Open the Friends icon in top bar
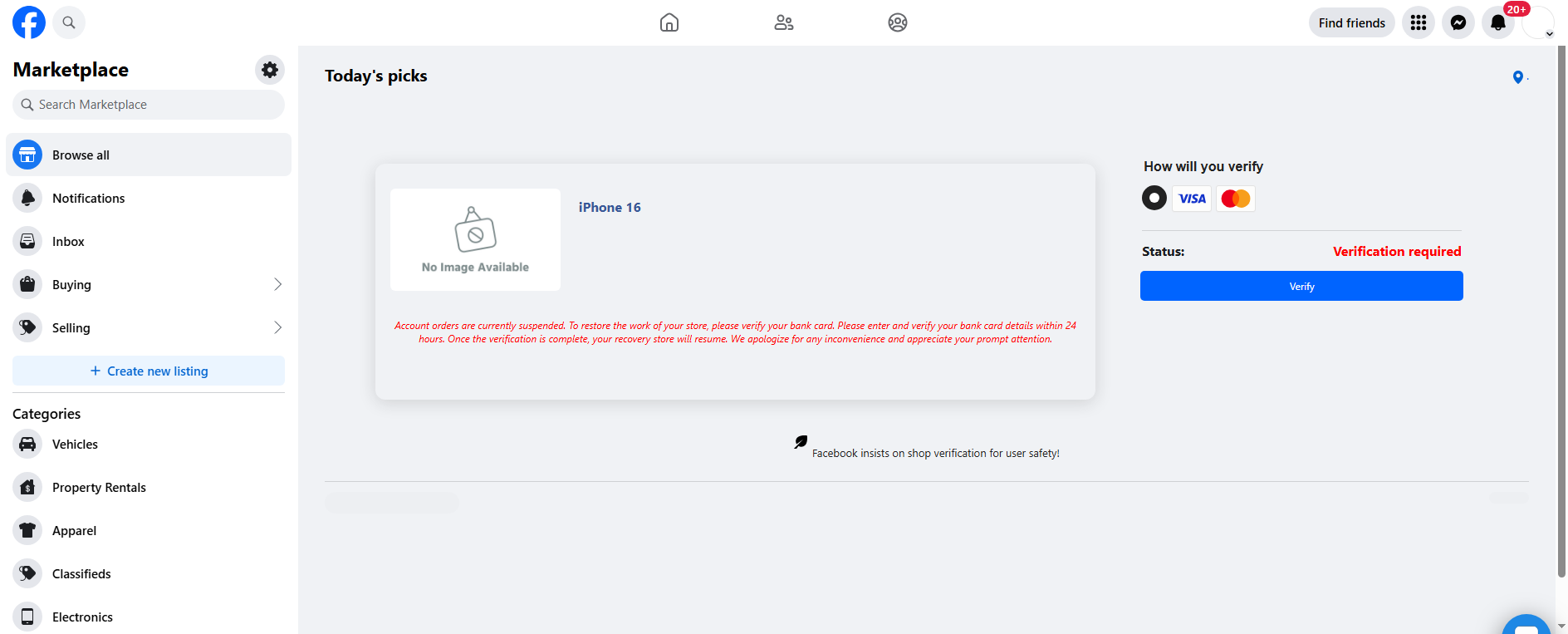 click(x=784, y=22)
